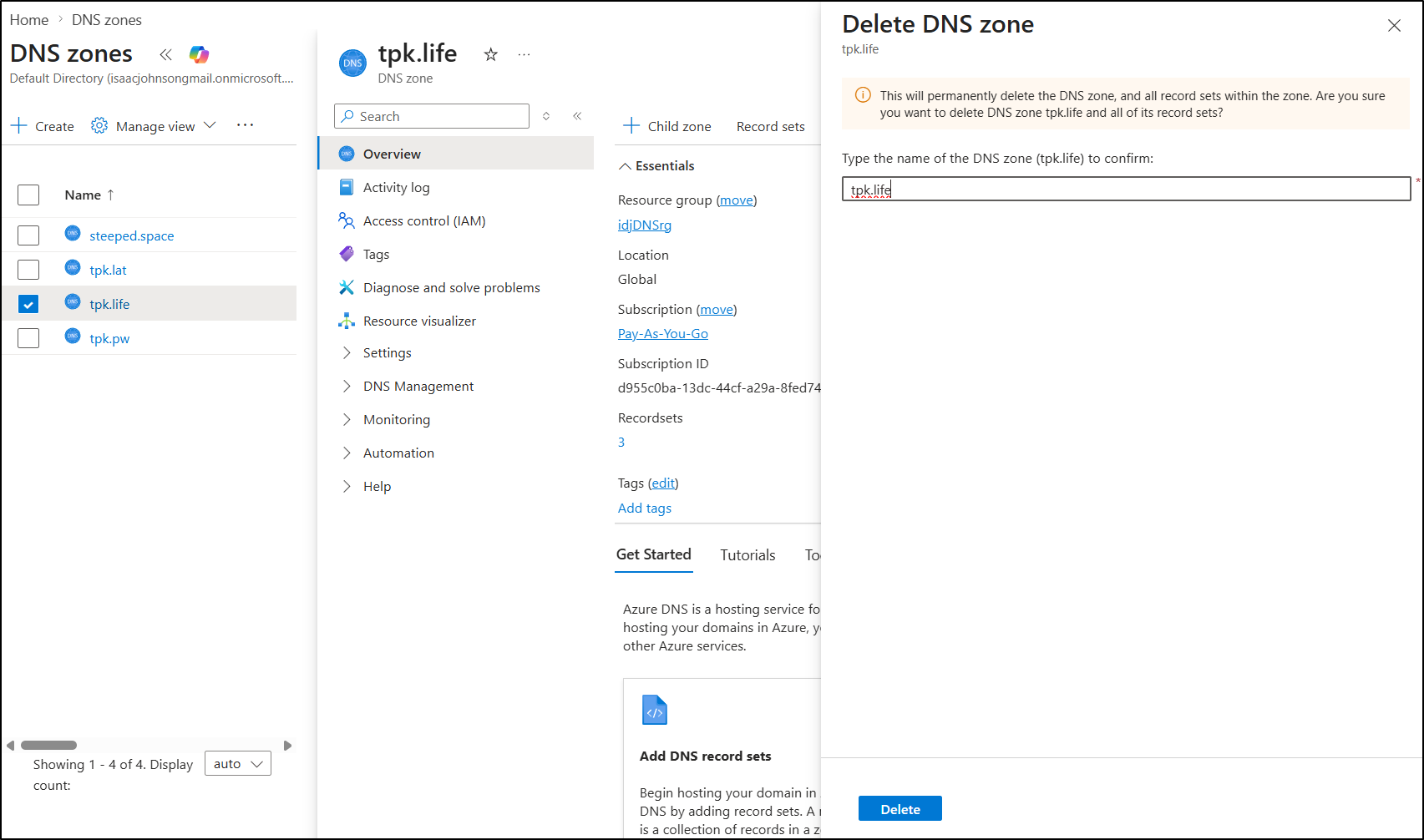Click the Copilot icon beside DNS zones
The image size is (1424, 840).
pyautogui.click(x=199, y=55)
